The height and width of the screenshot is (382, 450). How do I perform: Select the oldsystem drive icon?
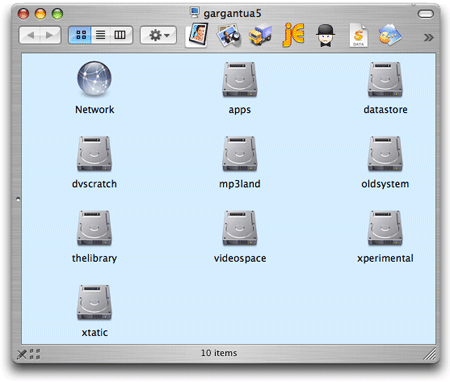pos(385,154)
